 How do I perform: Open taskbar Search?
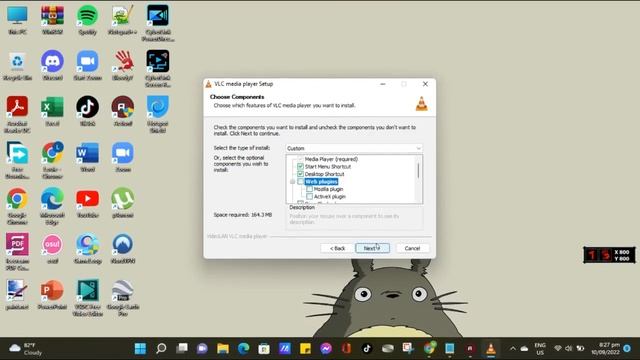(161, 349)
